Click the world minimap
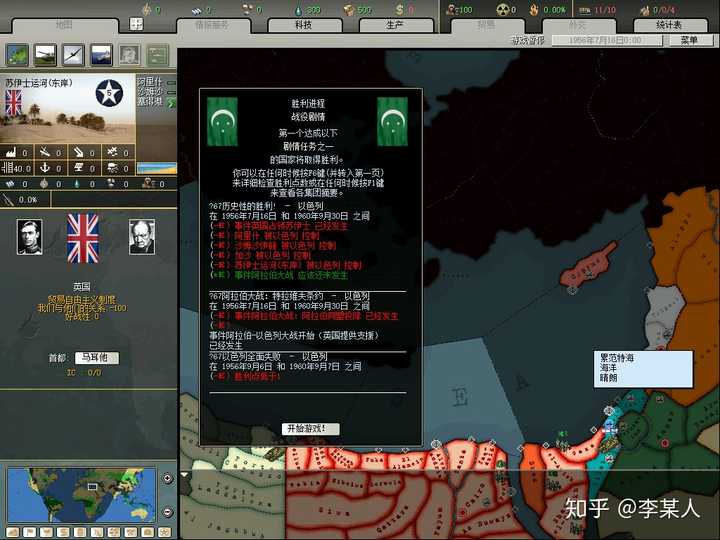The image size is (720, 540). coord(82,495)
